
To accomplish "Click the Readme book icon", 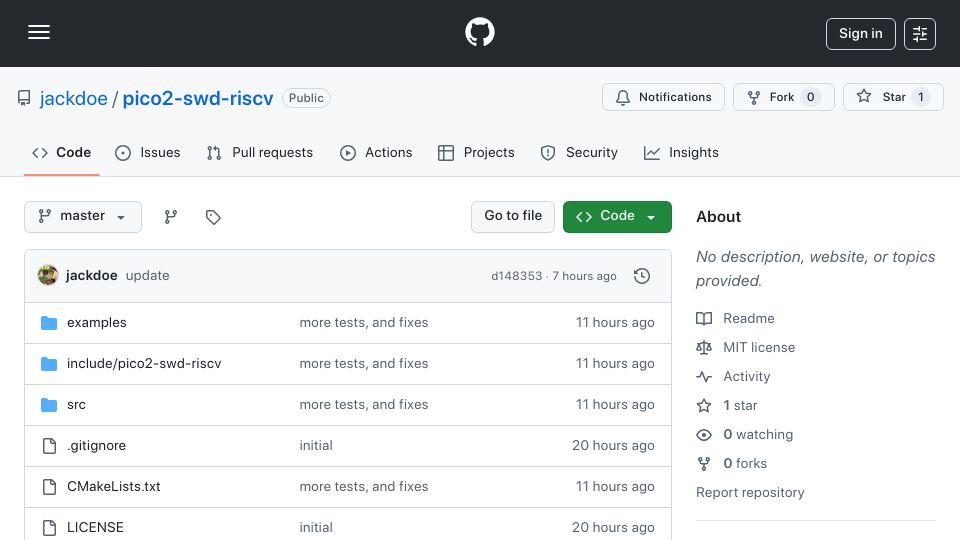I will coord(704,318).
